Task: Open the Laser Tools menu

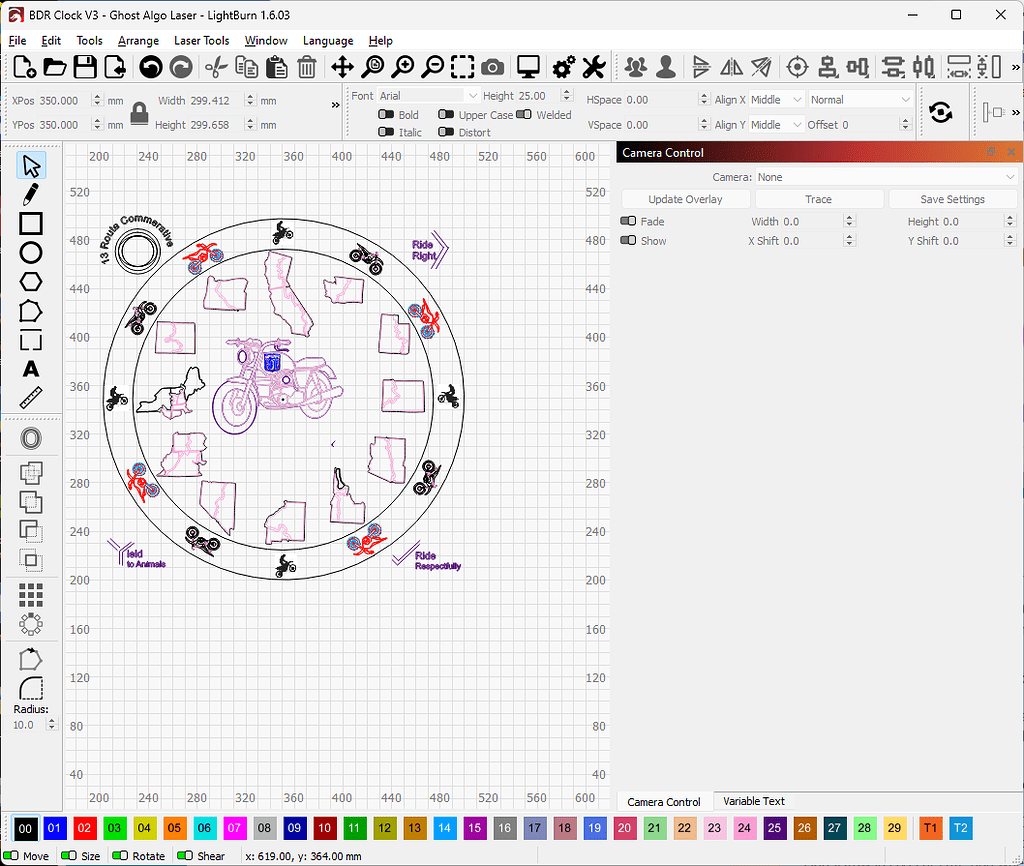Action: [201, 41]
